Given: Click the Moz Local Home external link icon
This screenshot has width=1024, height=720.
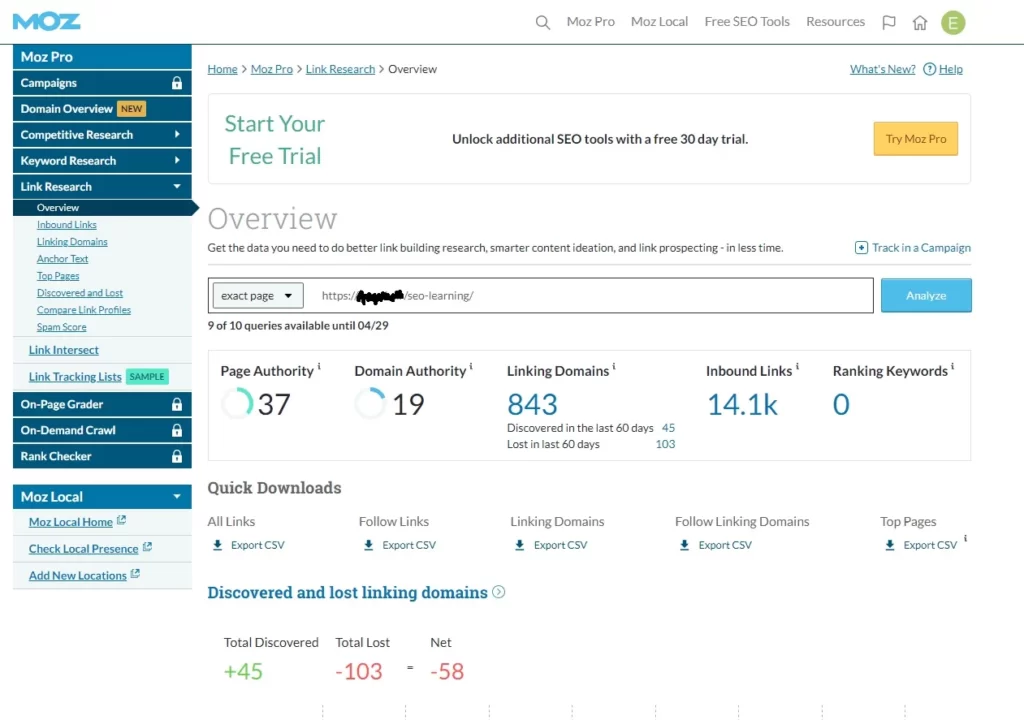Looking at the screenshot, I should click(121, 521).
